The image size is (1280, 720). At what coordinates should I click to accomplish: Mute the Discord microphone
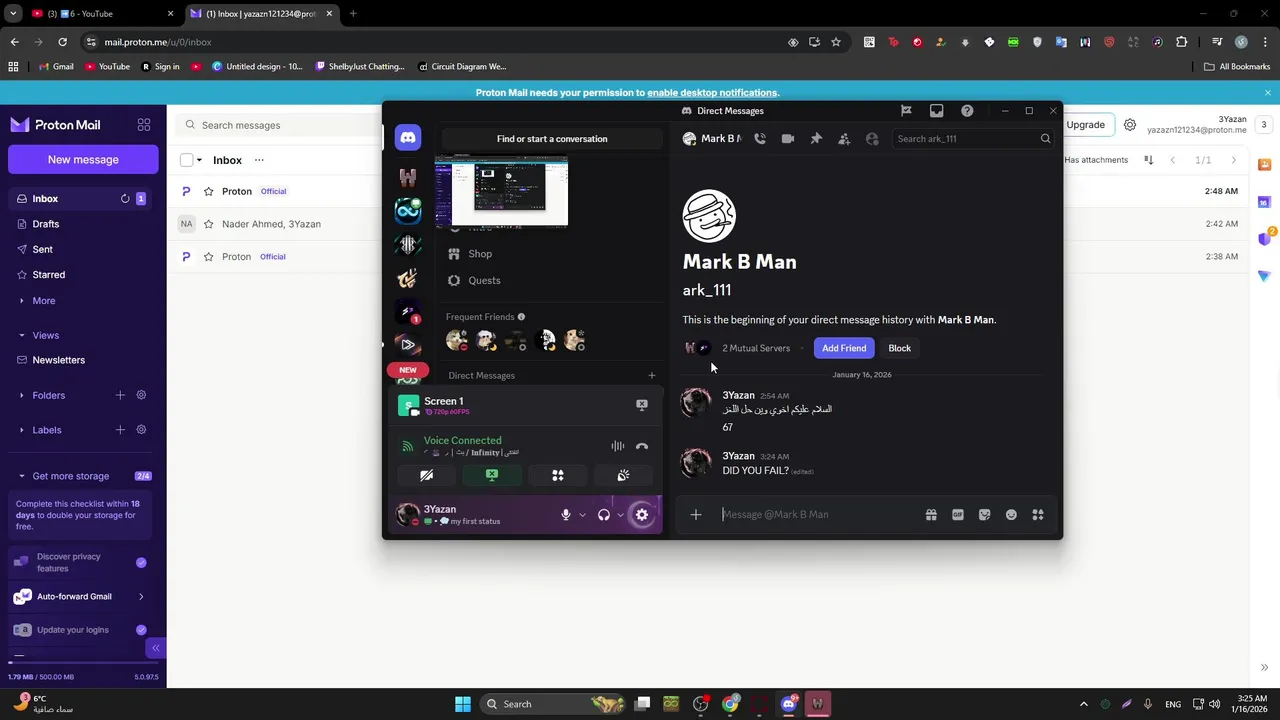point(566,515)
